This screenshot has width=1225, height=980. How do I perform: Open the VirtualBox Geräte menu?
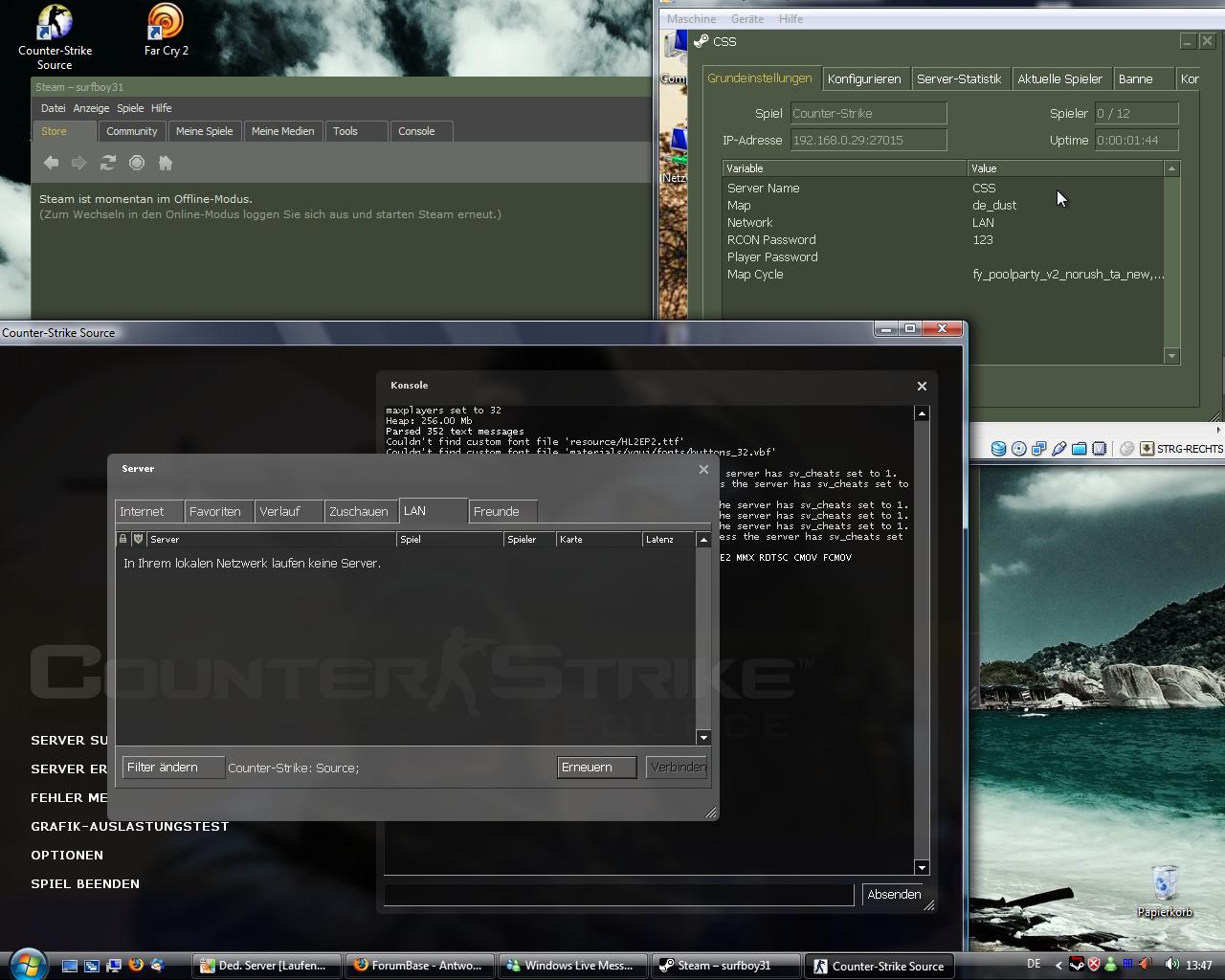point(747,19)
